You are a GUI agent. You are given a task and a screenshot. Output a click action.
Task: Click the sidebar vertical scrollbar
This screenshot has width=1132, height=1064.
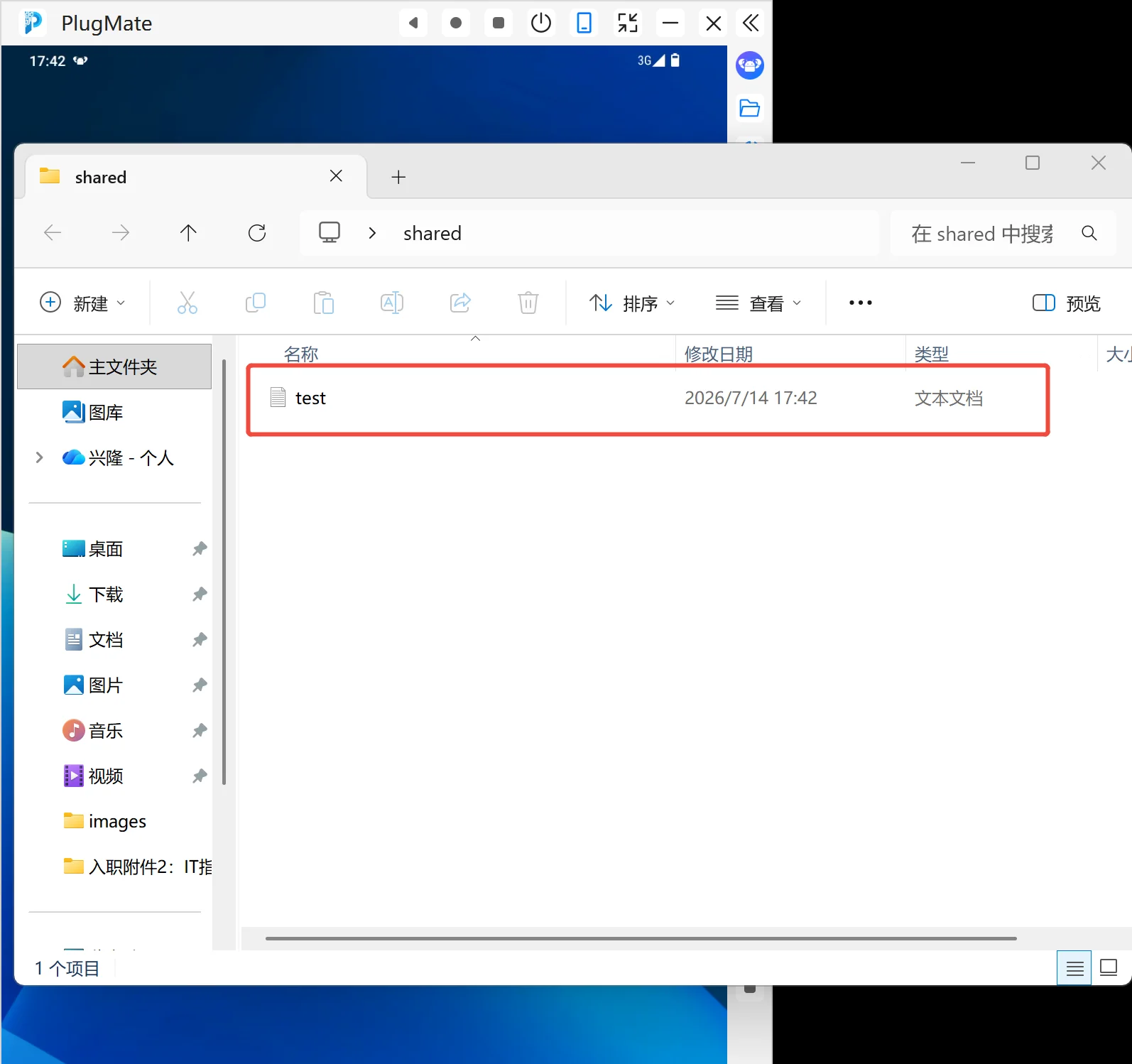pyautogui.click(x=224, y=572)
